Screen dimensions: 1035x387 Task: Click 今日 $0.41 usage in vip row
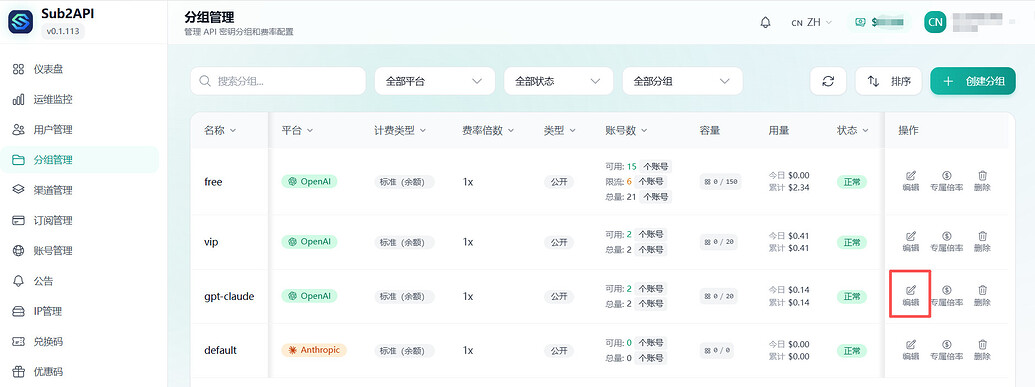click(x=789, y=236)
